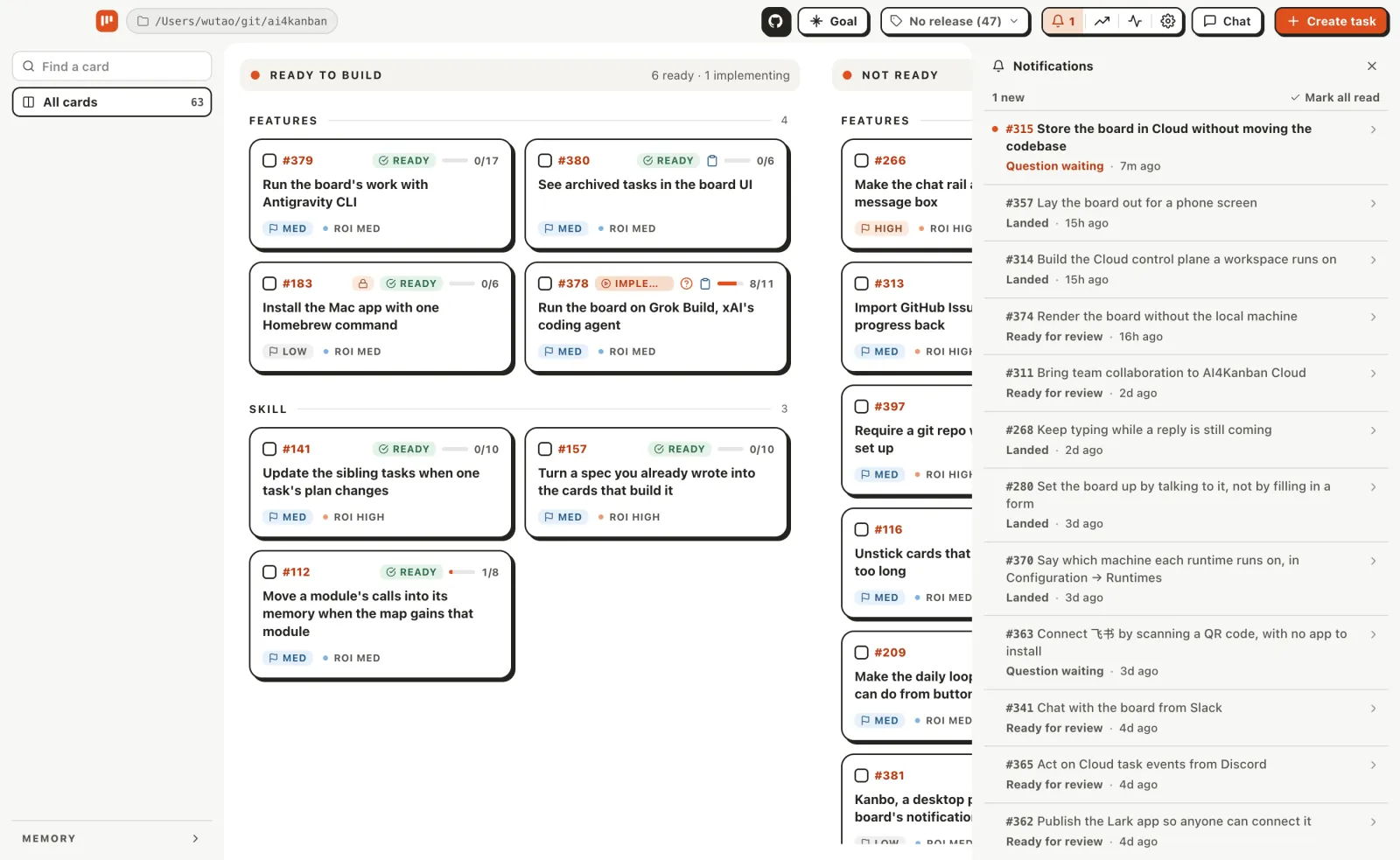Screen dimensions: 1400x860
Task: Open notification #280 Set the board up
Action: (1186, 505)
